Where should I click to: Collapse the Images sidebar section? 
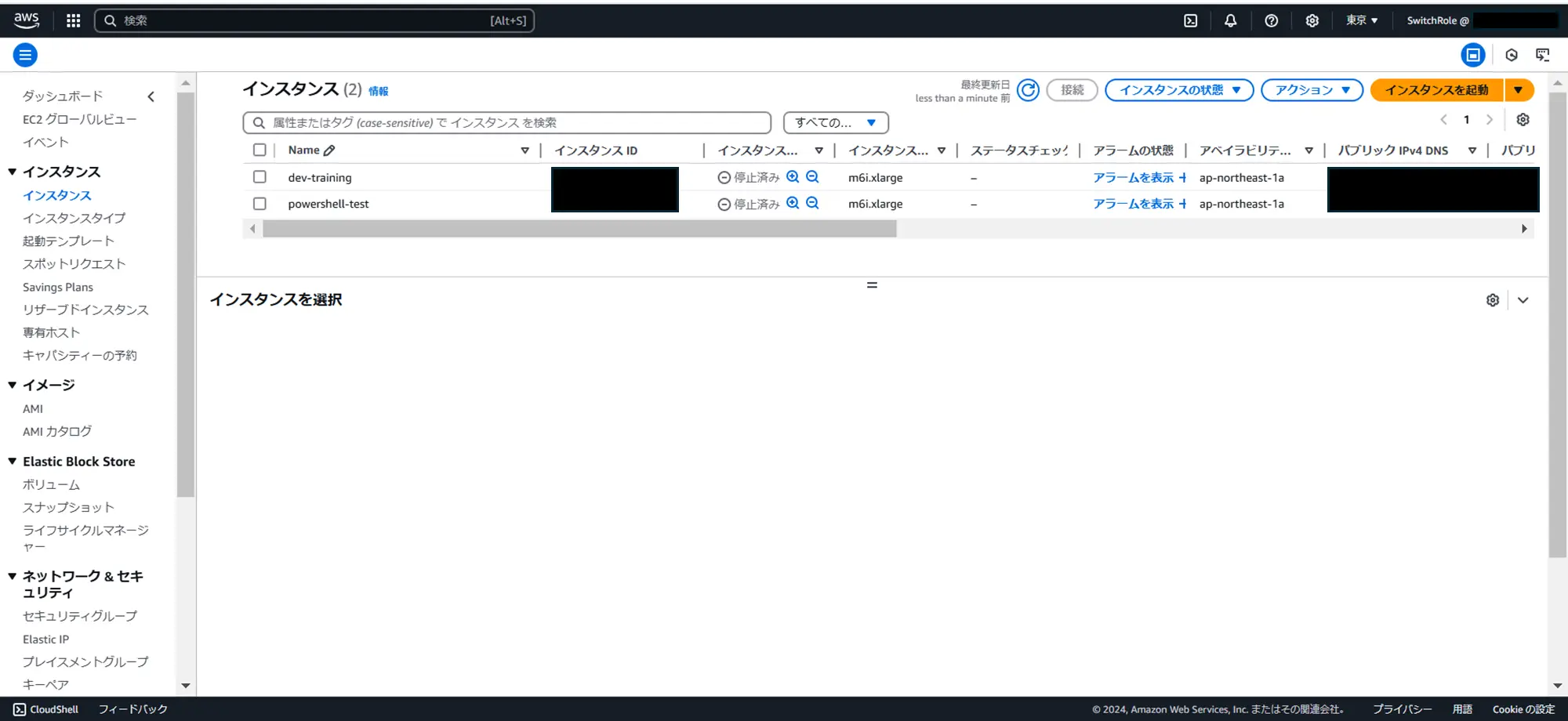pyautogui.click(x=12, y=385)
